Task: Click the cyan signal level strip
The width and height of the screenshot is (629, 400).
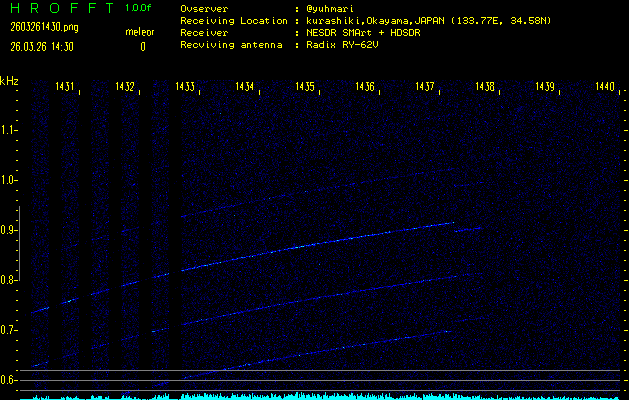Action: (x=320, y=396)
